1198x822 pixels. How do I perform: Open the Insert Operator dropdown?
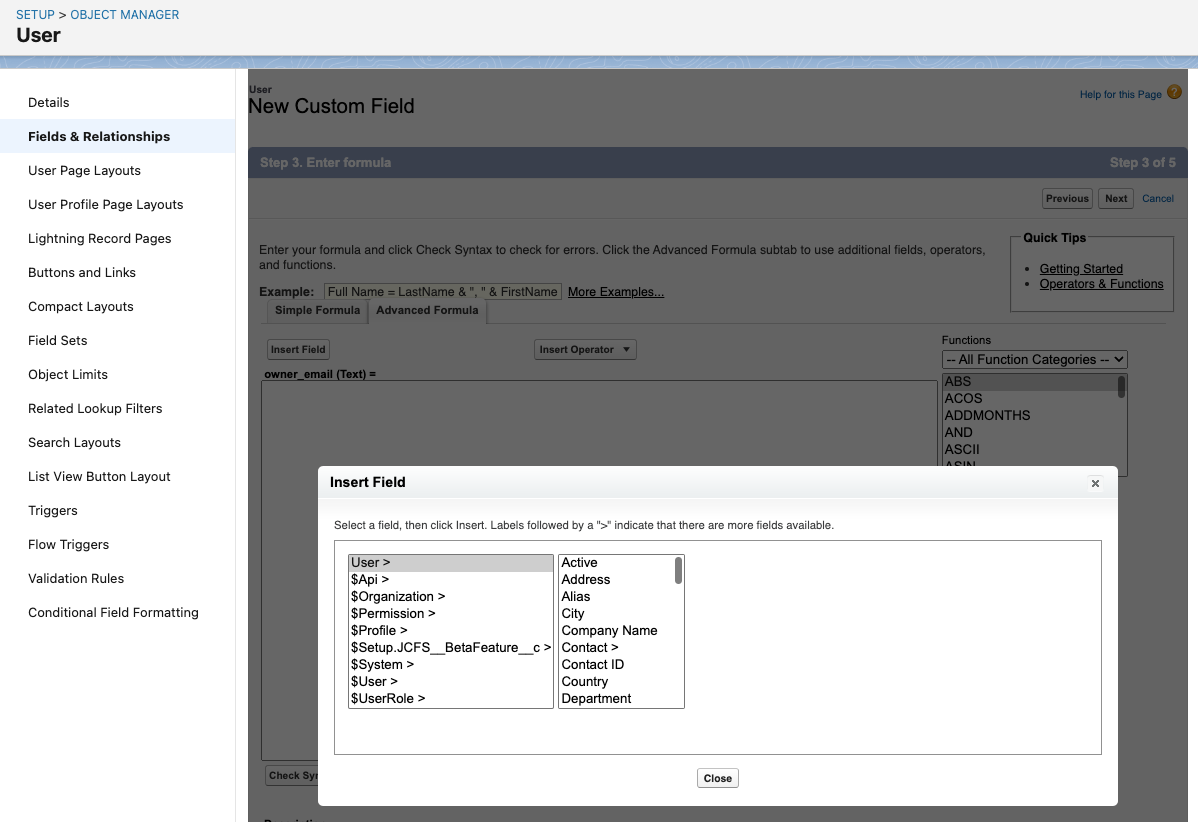(x=585, y=349)
